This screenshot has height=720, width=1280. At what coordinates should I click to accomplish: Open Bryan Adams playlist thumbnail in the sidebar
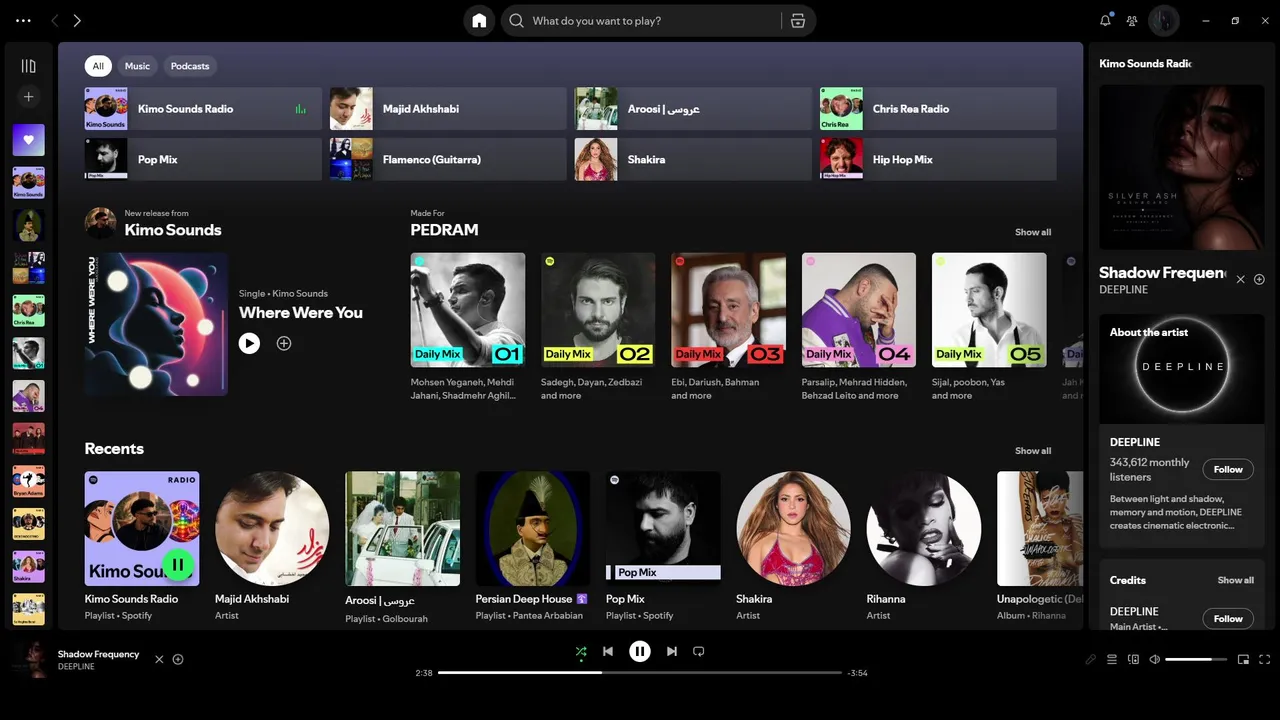28,481
